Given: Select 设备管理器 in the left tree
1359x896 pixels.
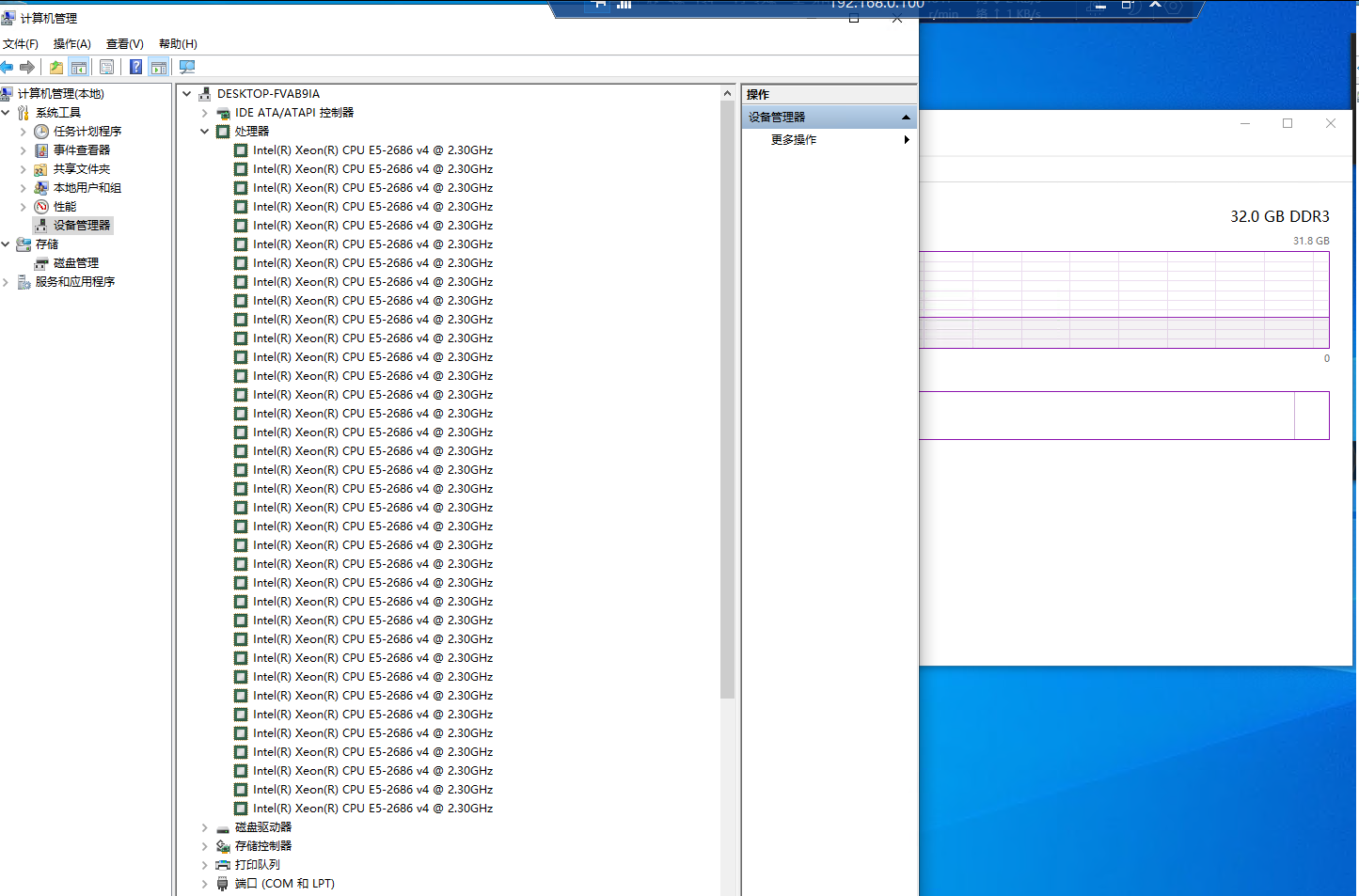Looking at the screenshot, I should click(82, 226).
